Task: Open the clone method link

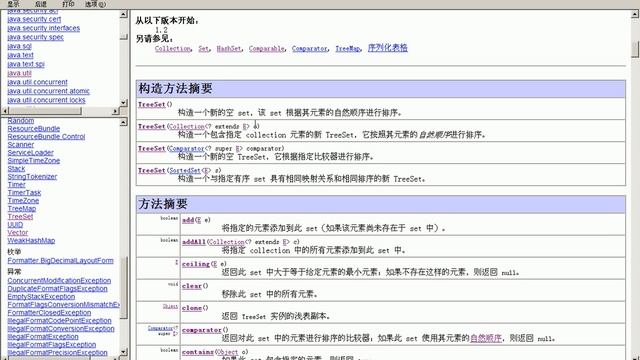Action: [192, 308]
